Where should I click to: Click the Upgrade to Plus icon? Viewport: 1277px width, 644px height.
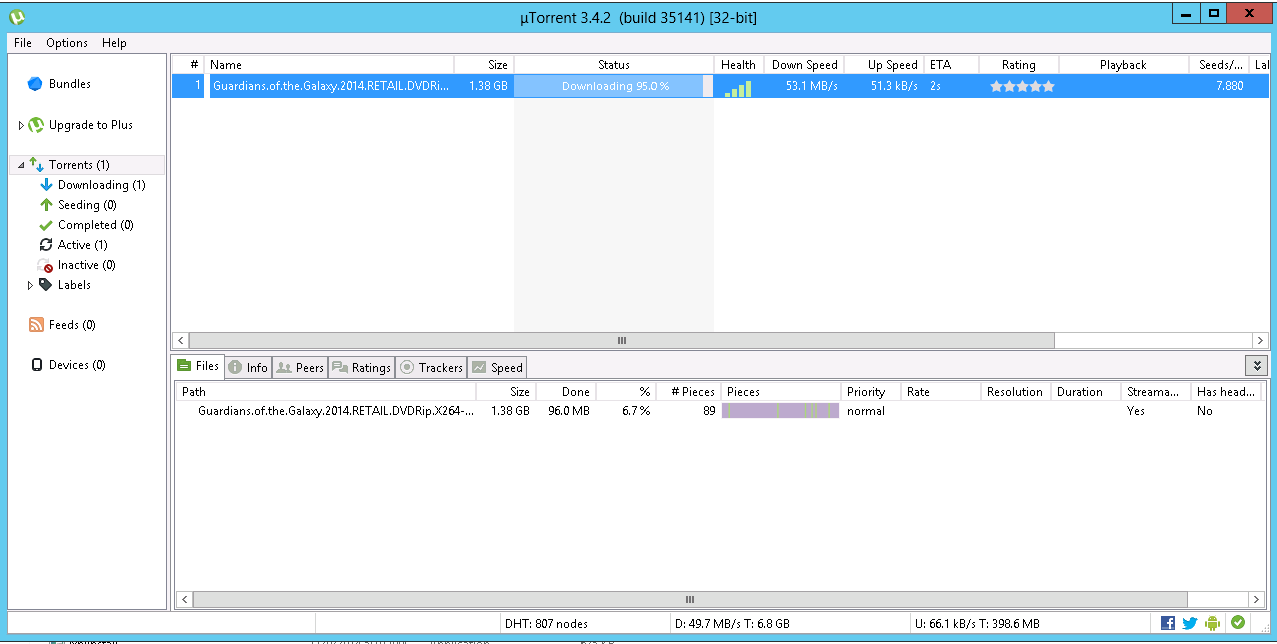(x=36, y=125)
